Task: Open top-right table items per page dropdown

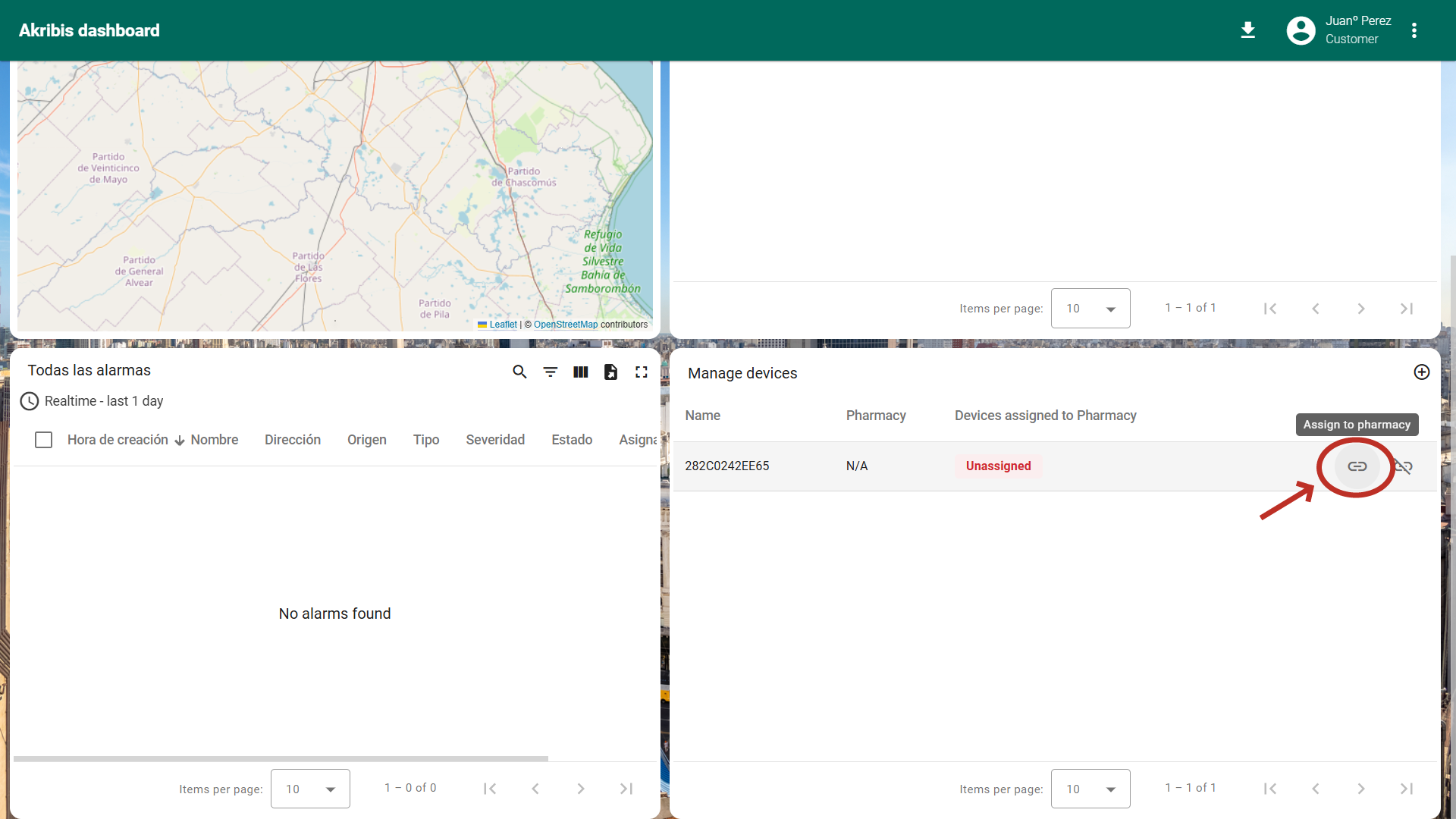Action: pos(1090,309)
